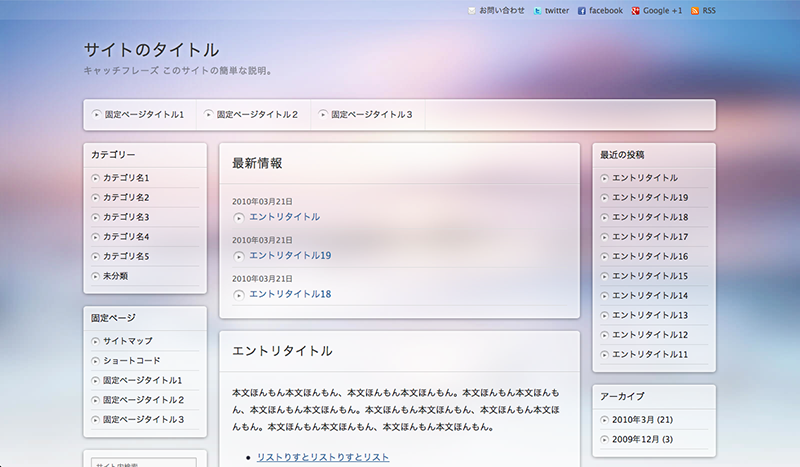Click the Facebook icon in top bar
The image size is (800, 467).
coord(582,11)
